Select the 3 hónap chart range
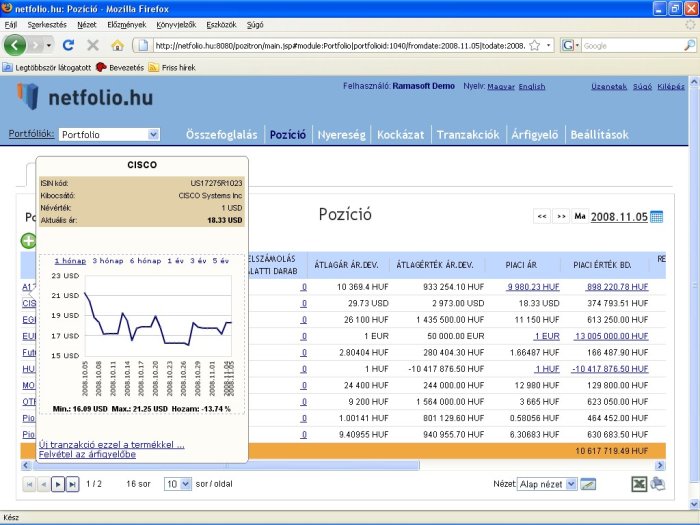 [108, 261]
